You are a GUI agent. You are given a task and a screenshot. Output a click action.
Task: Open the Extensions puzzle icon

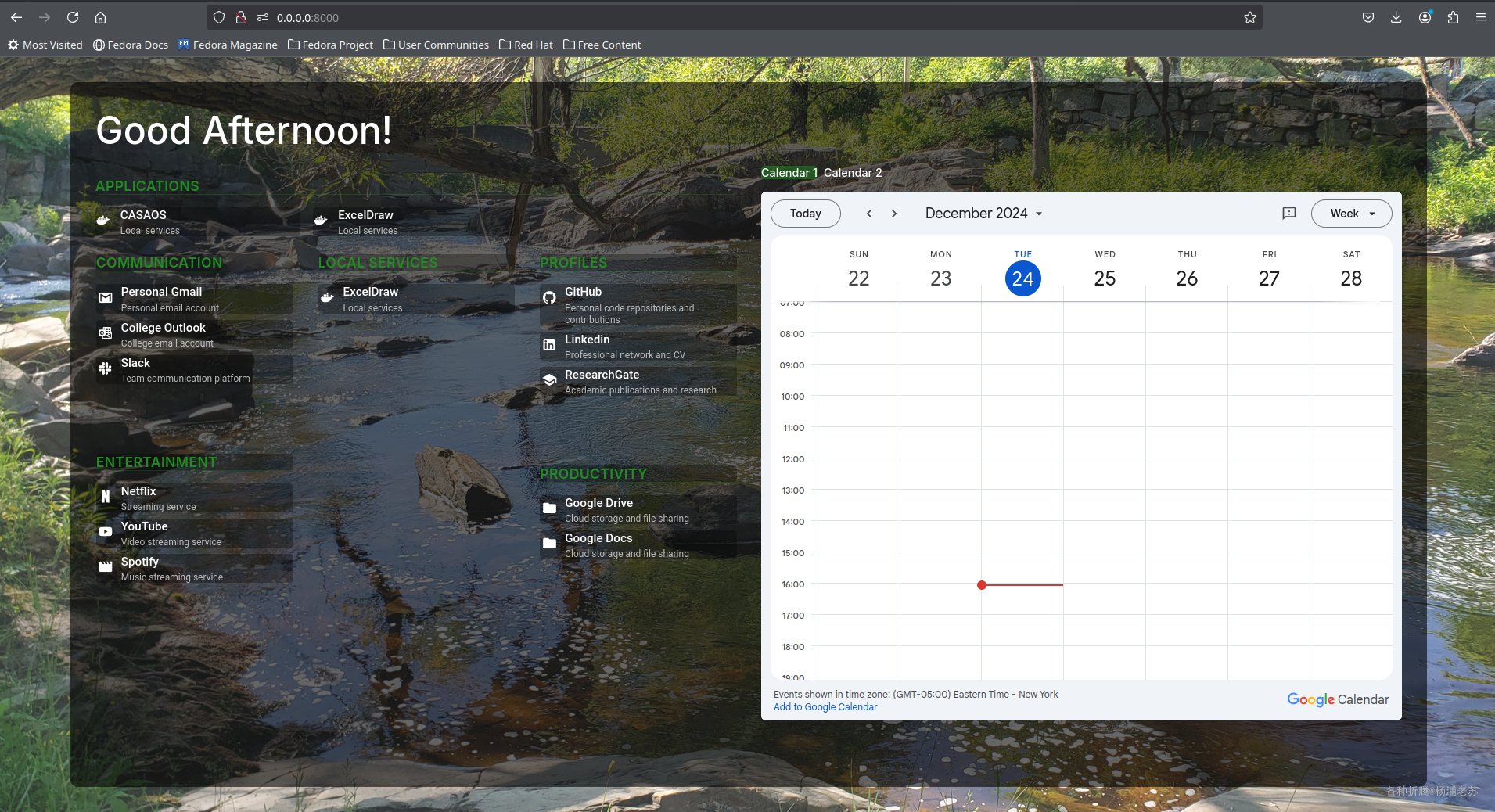1453,17
